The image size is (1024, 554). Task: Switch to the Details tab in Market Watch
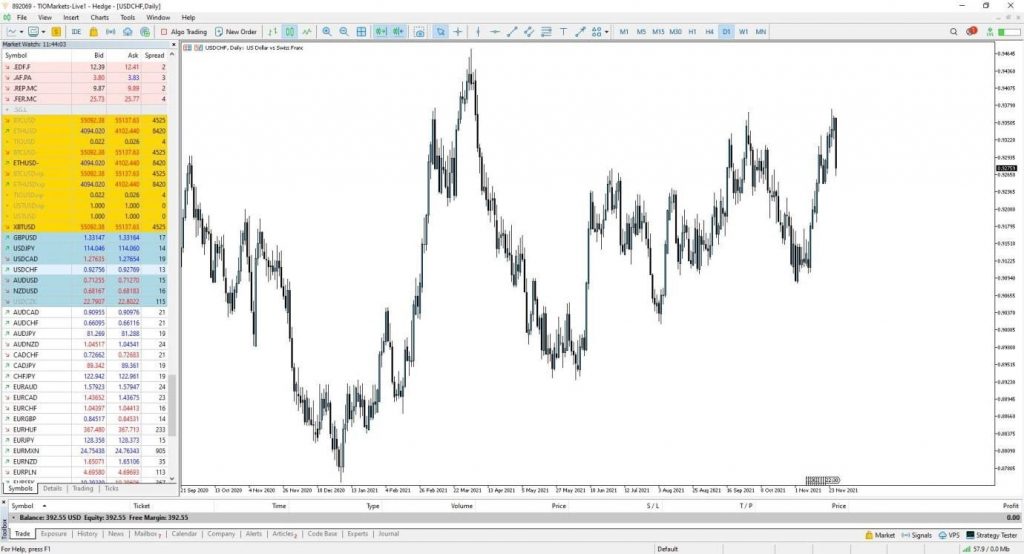coord(52,489)
